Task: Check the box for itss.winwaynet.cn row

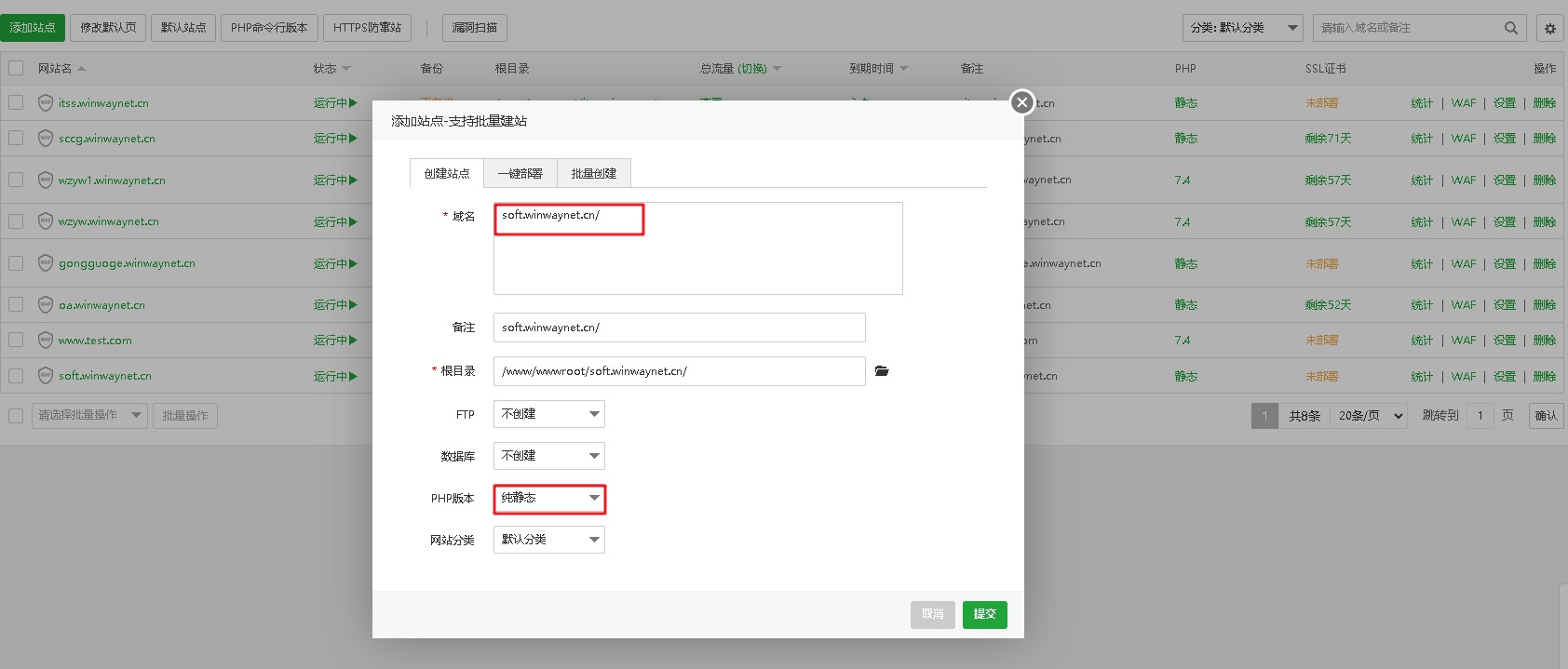Action: 16,102
